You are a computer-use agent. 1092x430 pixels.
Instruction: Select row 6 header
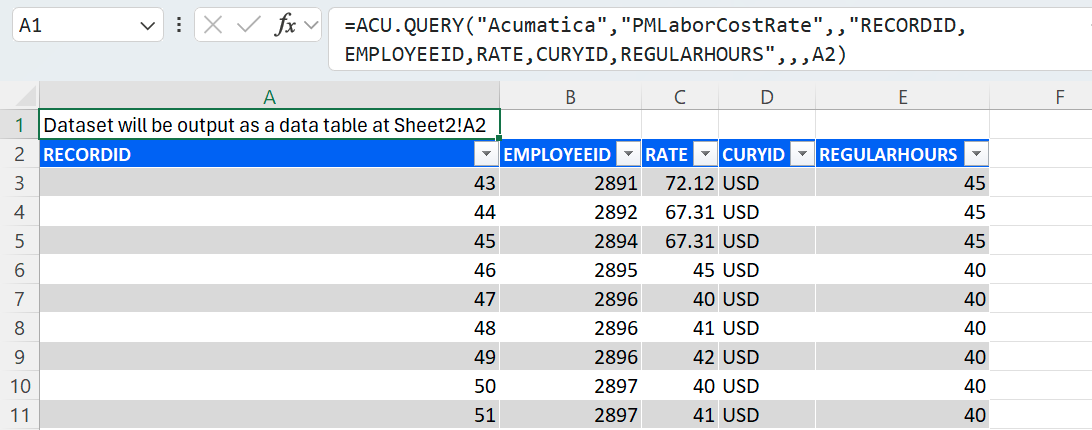coord(19,270)
